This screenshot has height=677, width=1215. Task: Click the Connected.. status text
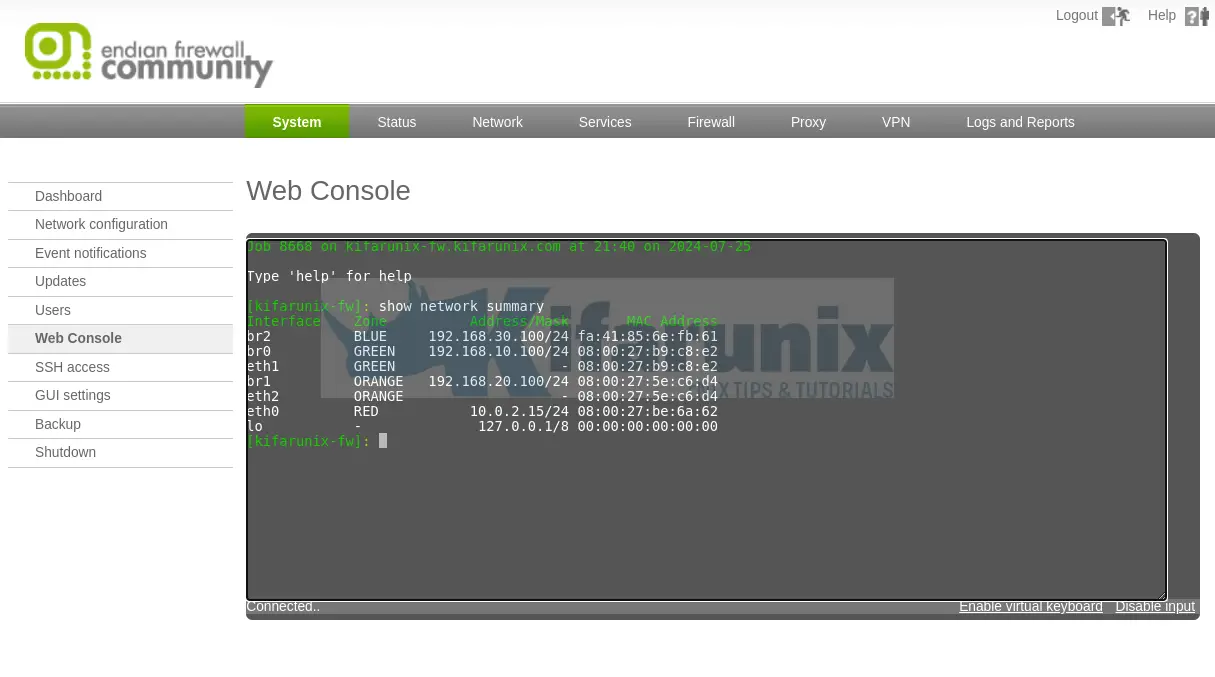[x=283, y=606]
